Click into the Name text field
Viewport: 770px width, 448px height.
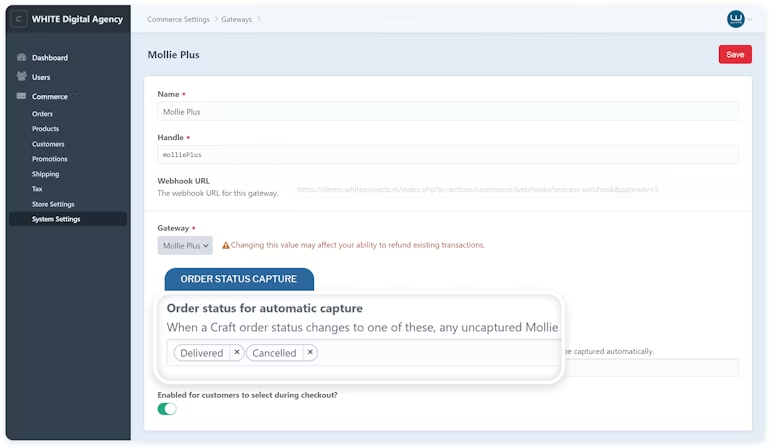[448, 112]
